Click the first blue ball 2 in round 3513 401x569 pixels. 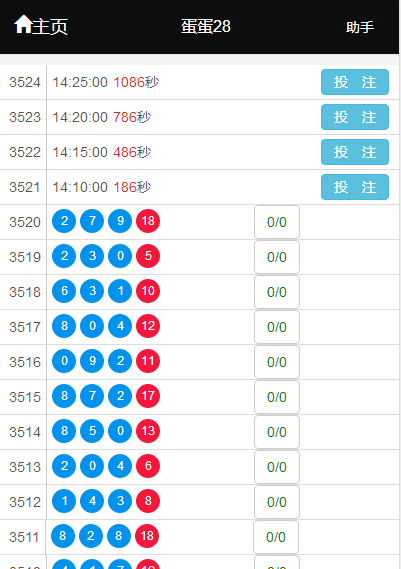[64, 466]
